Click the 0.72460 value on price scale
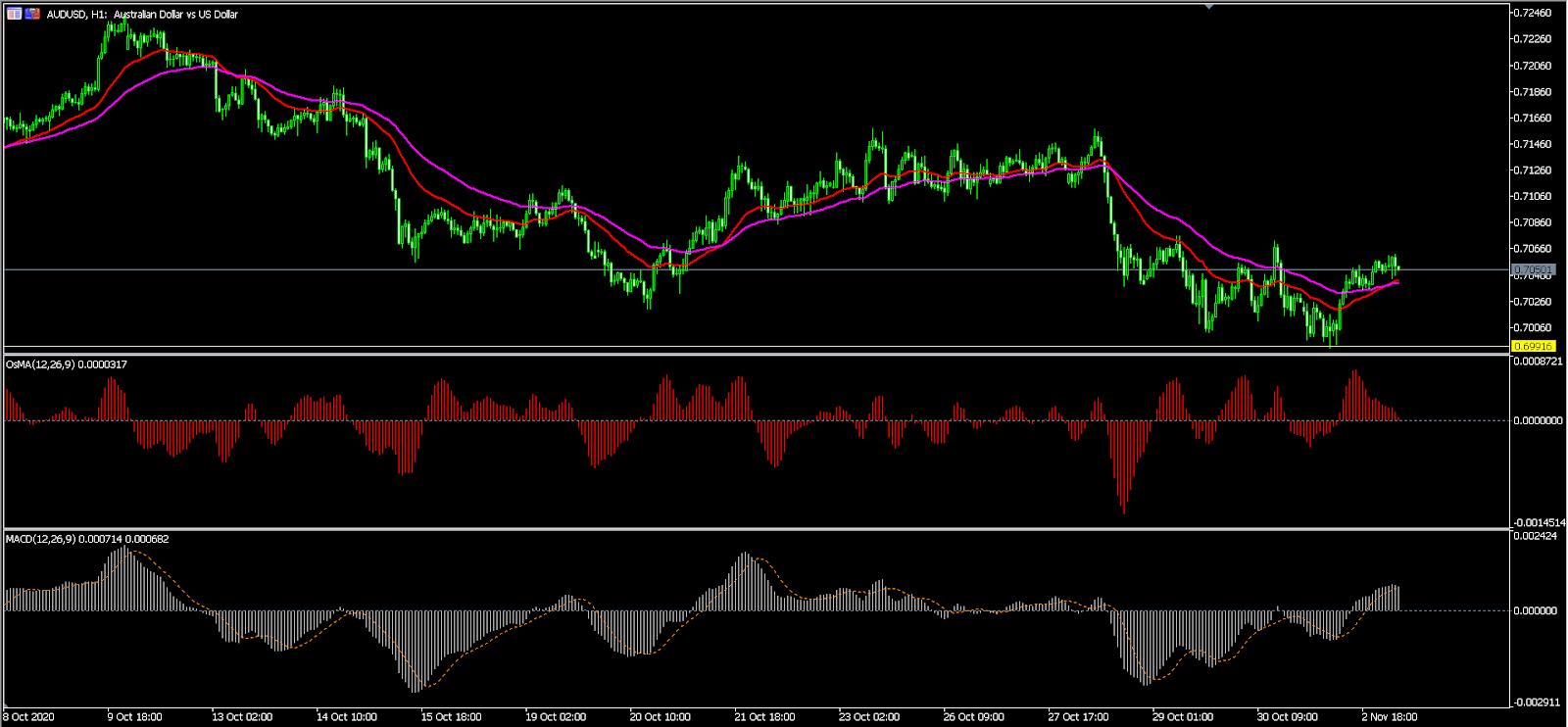 1534,13
